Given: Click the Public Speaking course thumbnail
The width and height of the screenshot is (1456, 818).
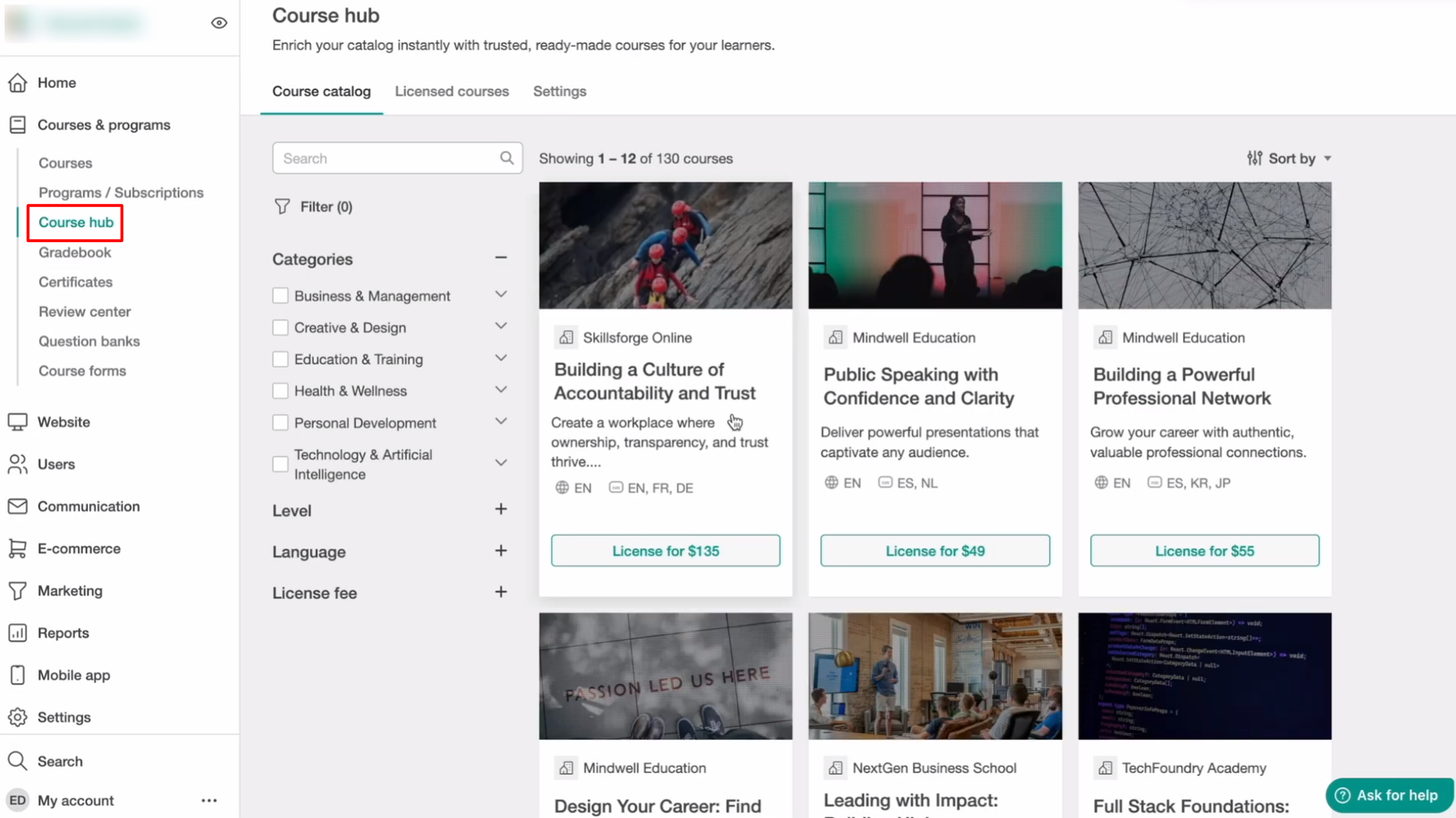Looking at the screenshot, I should click(x=934, y=245).
